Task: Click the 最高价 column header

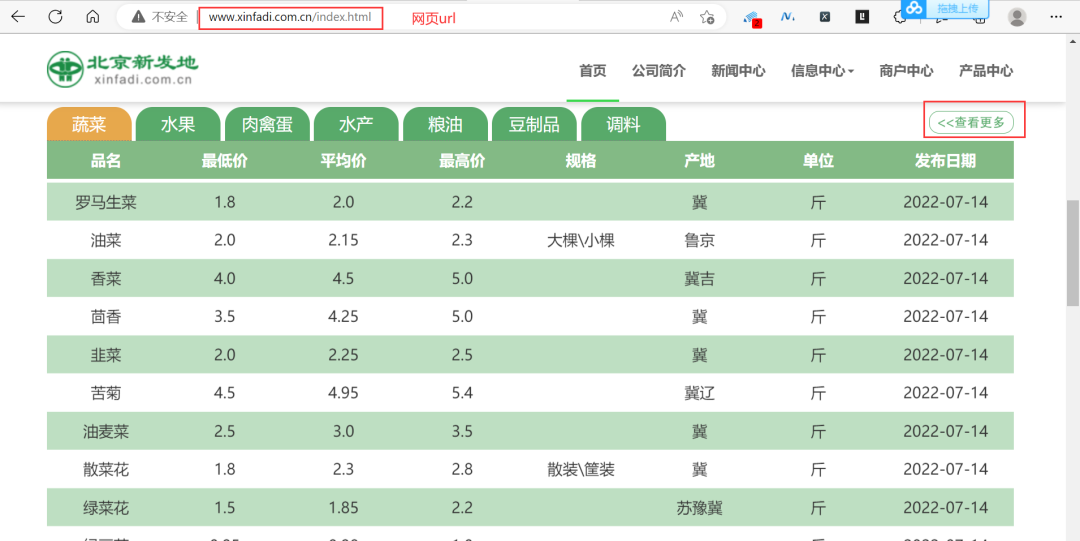Action: click(x=462, y=161)
